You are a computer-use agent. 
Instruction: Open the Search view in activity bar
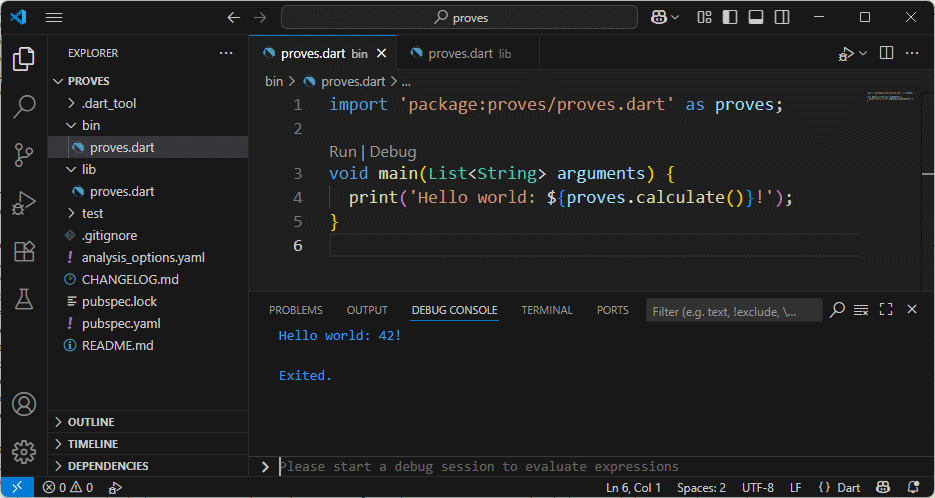click(x=24, y=107)
